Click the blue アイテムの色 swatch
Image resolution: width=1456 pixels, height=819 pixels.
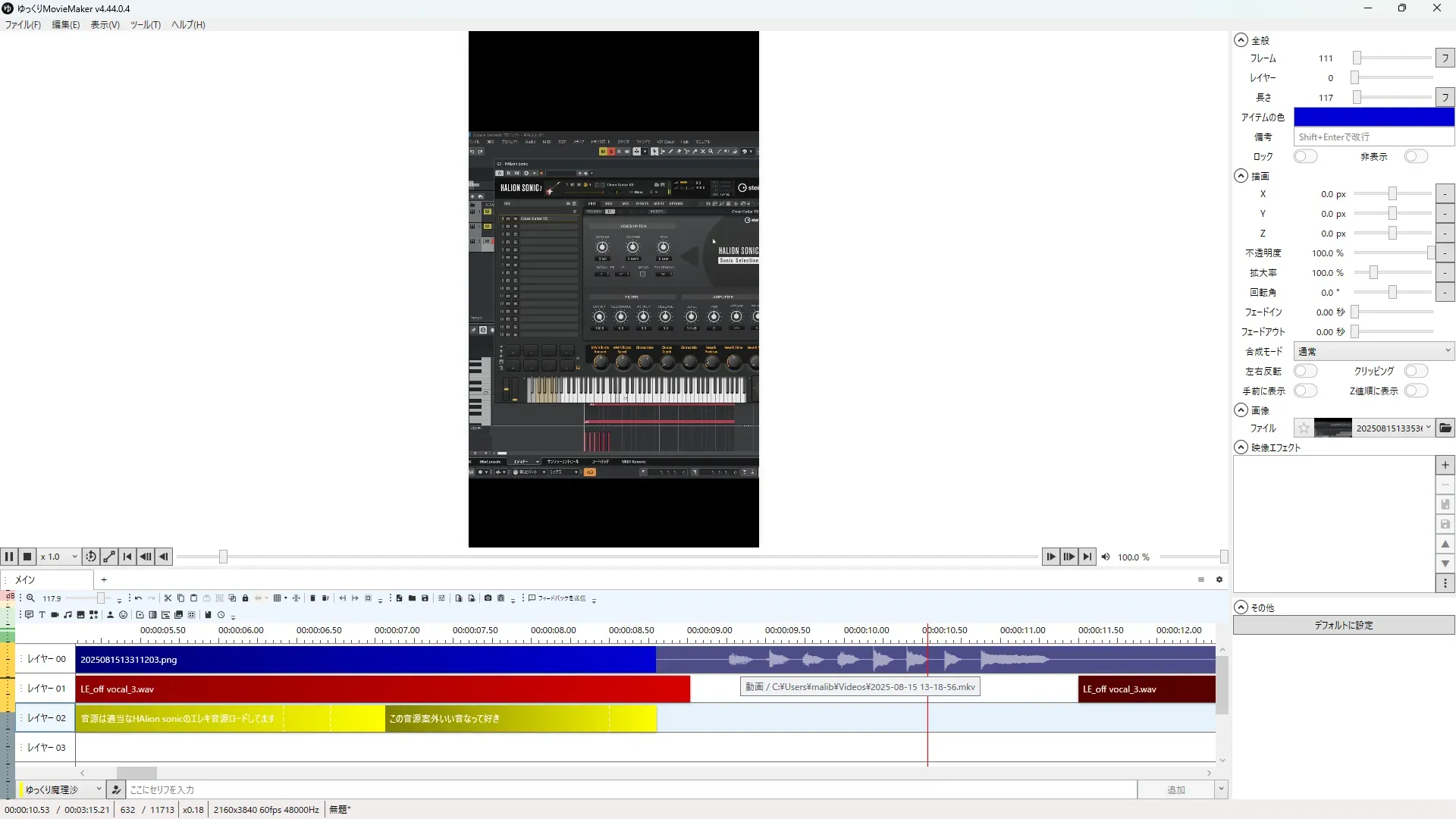(1373, 117)
